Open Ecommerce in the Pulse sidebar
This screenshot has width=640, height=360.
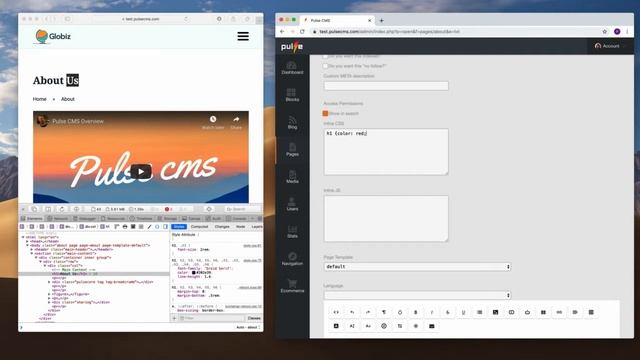tap(292, 287)
